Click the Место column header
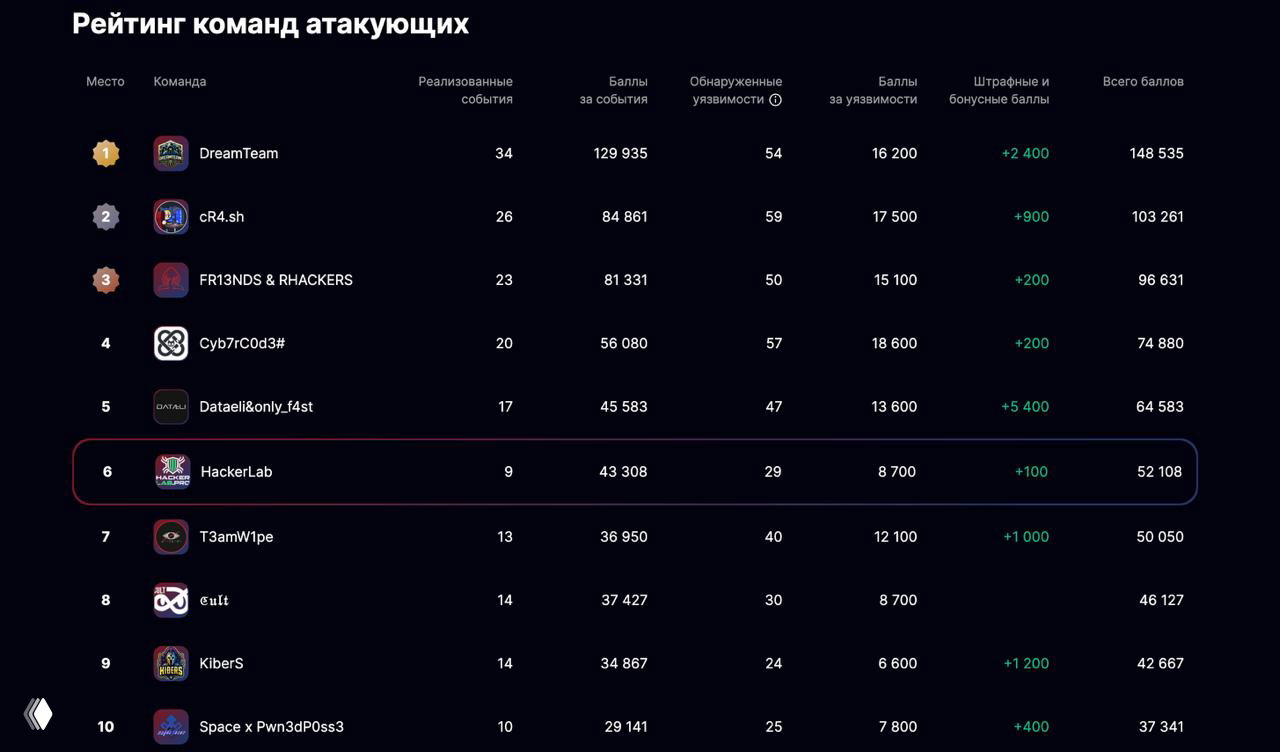1280x752 pixels. pos(106,82)
